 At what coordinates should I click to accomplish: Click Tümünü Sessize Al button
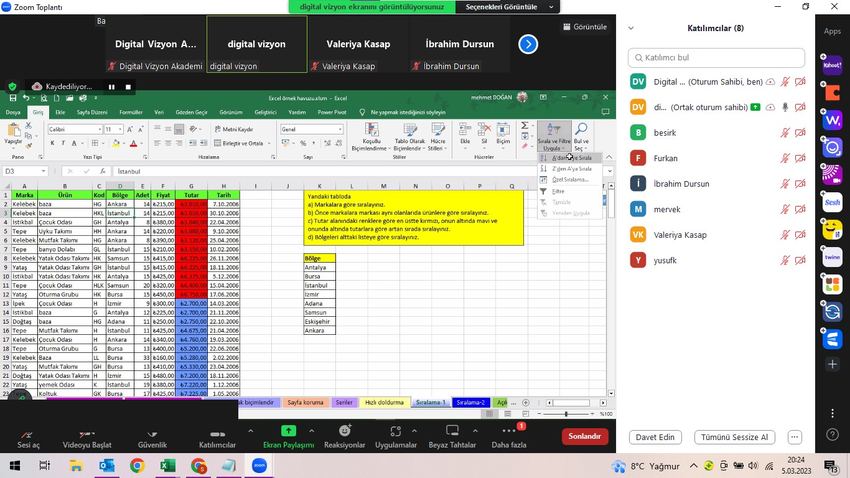[734, 437]
